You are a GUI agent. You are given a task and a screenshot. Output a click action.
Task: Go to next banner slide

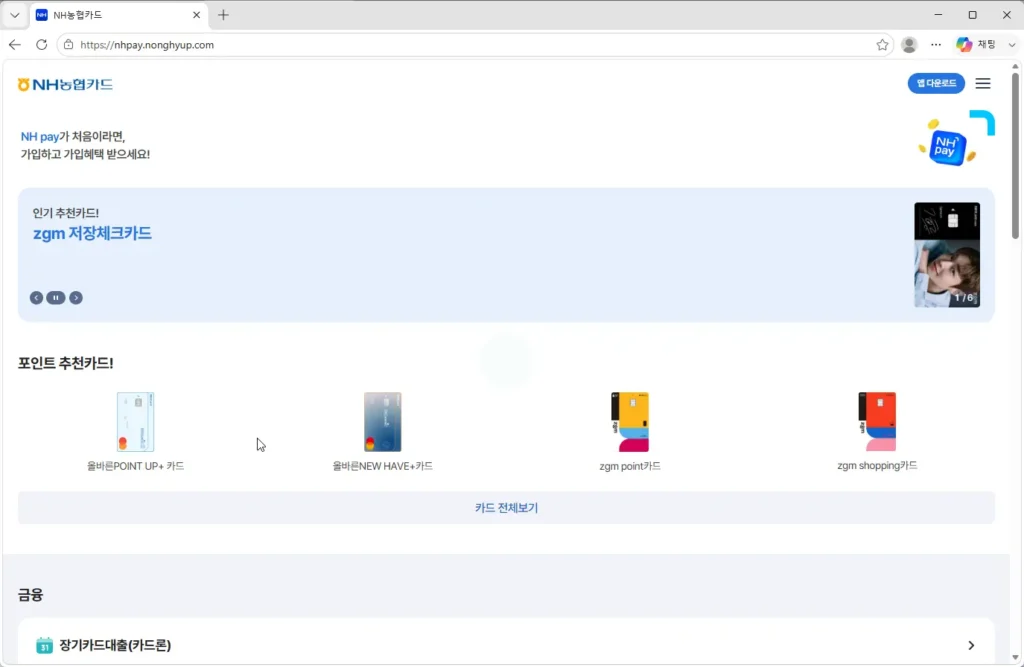[x=76, y=298]
